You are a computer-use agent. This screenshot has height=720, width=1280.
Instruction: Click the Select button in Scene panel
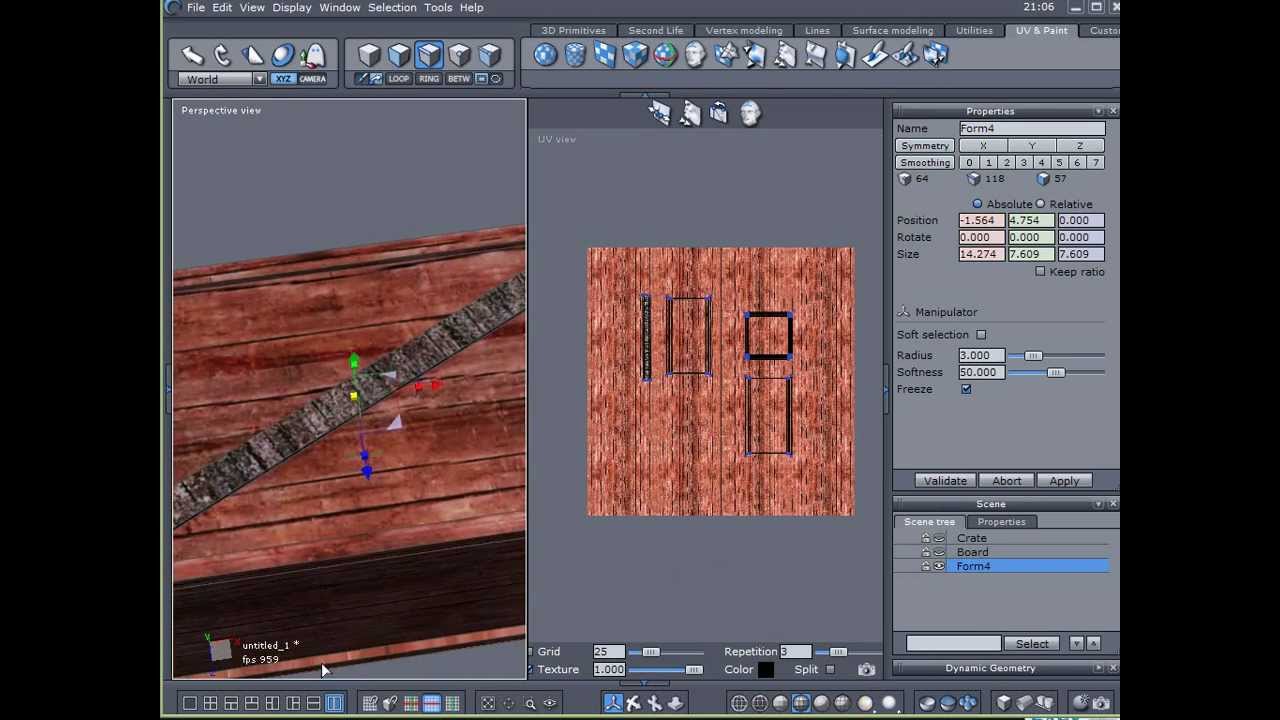pyautogui.click(x=1033, y=644)
